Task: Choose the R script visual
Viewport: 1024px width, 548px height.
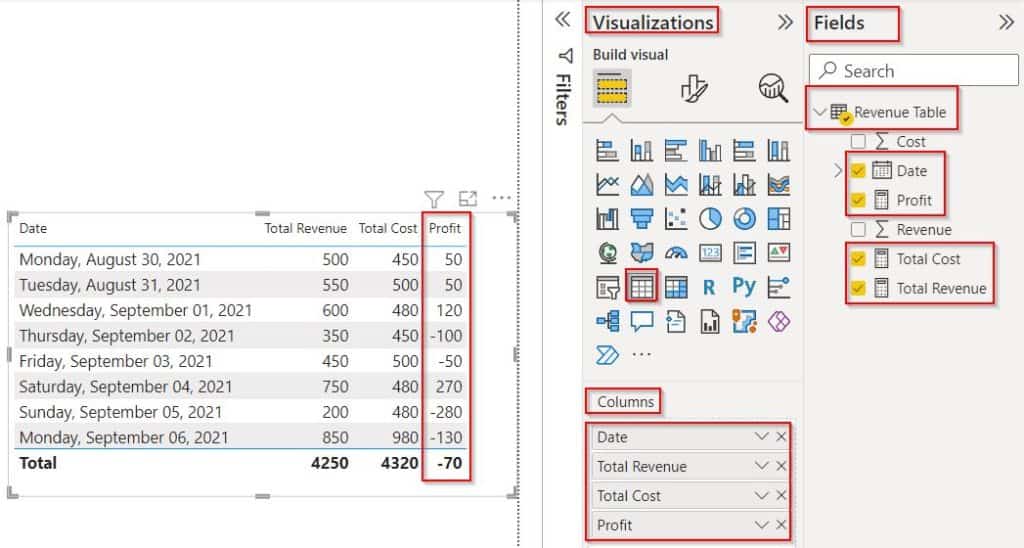Action: (709, 287)
